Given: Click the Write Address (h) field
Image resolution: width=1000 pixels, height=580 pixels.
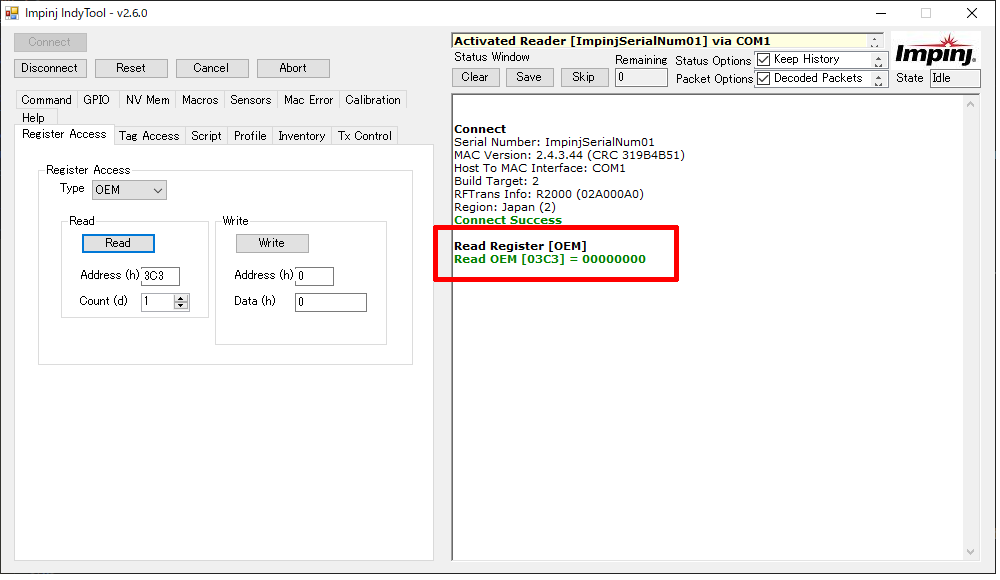Looking at the screenshot, I should [314, 276].
